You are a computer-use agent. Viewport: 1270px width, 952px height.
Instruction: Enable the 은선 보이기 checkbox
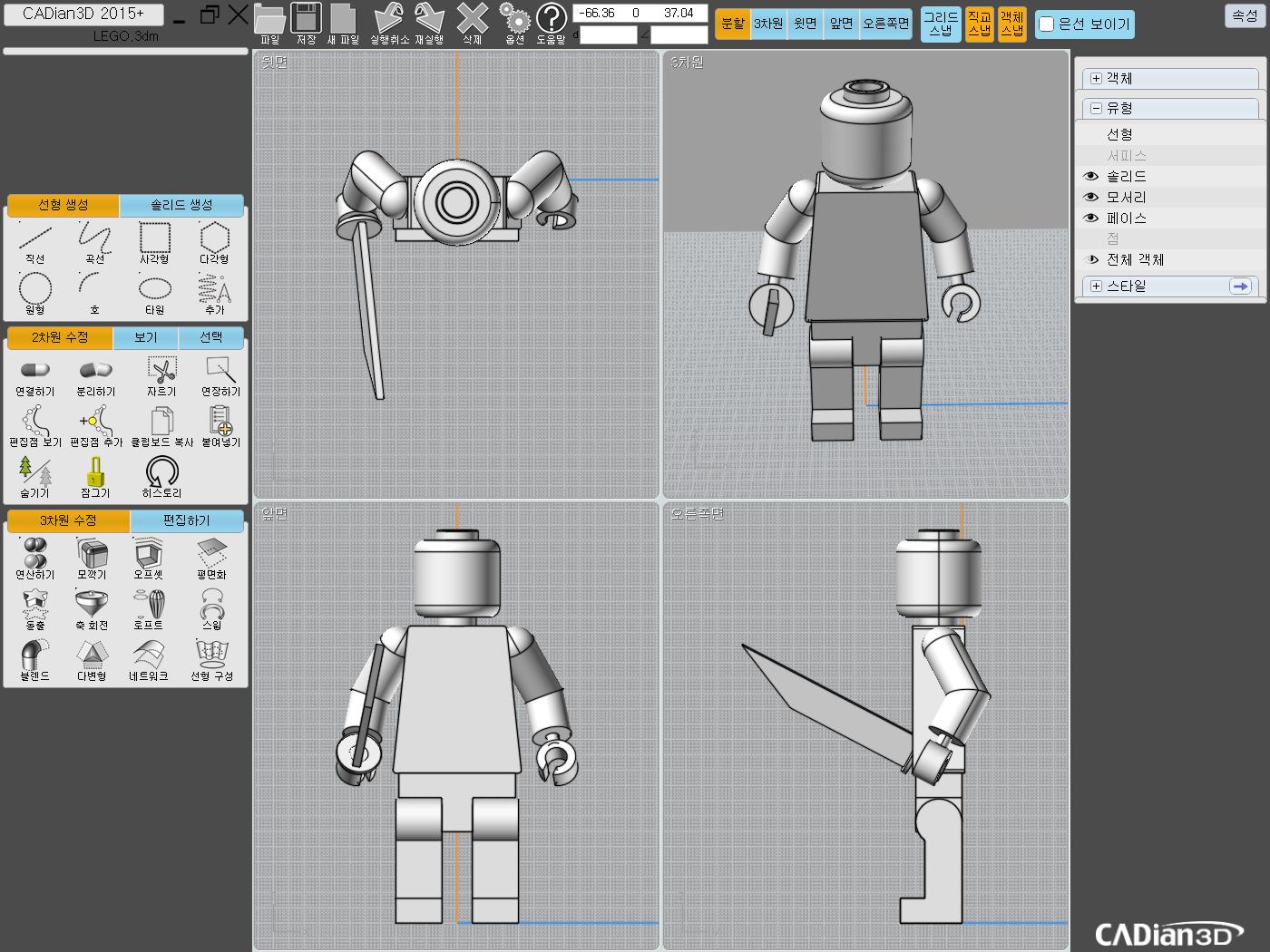click(1047, 24)
